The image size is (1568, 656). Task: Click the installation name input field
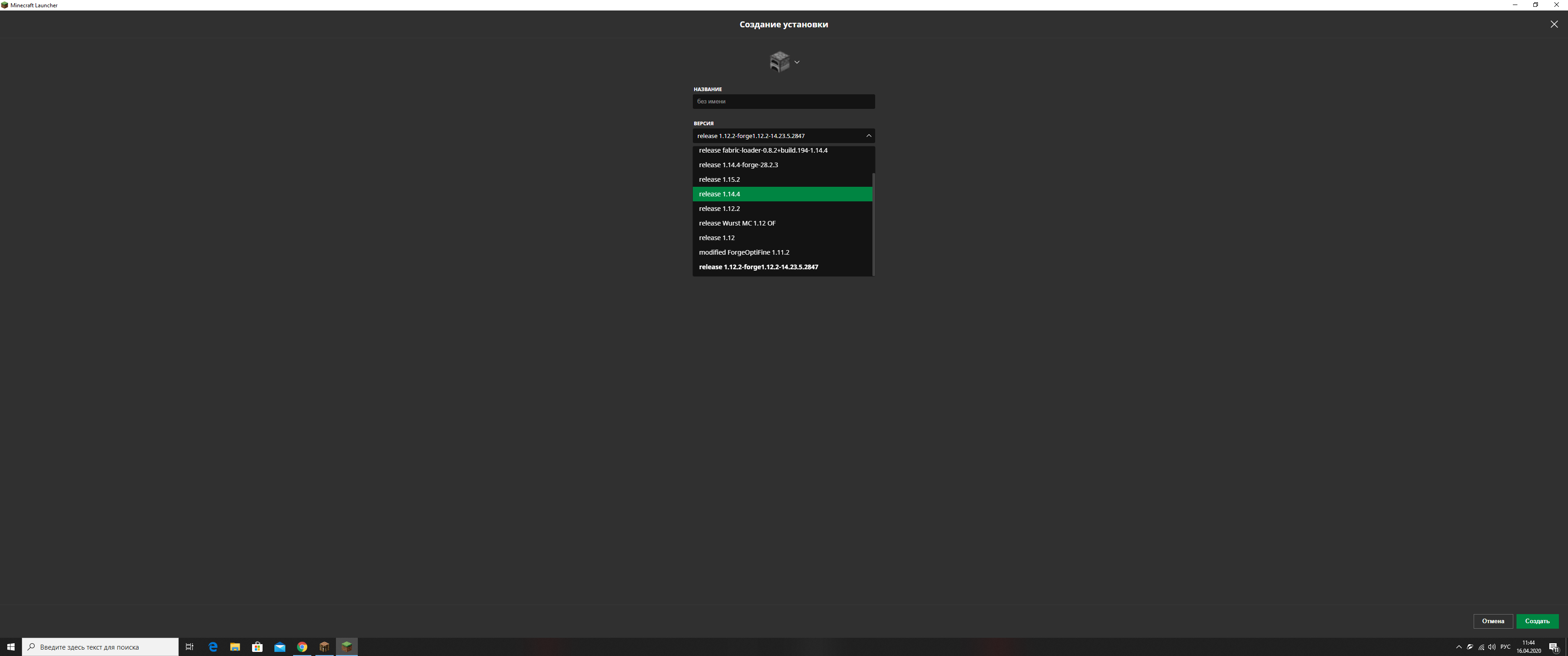[783, 102]
